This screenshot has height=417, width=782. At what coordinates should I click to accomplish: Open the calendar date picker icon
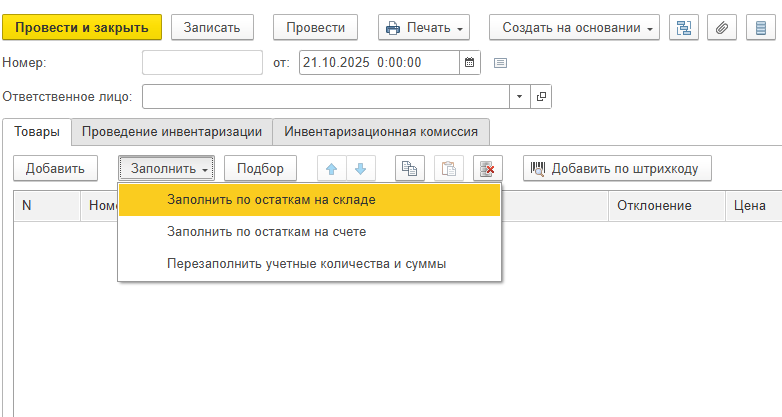click(469, 62)
